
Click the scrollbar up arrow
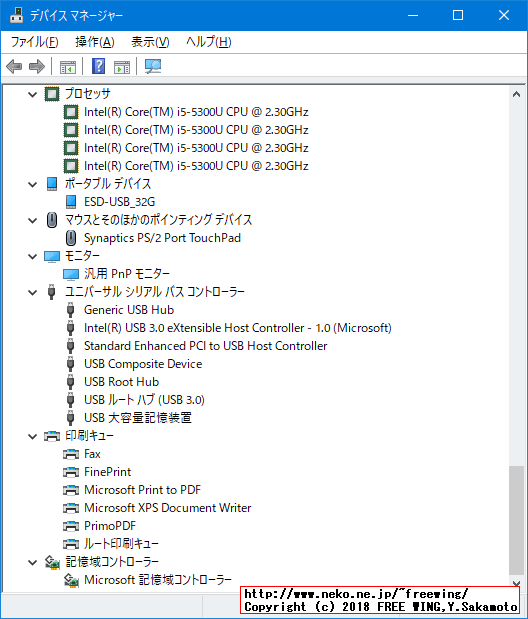click(x=516, y=94)
